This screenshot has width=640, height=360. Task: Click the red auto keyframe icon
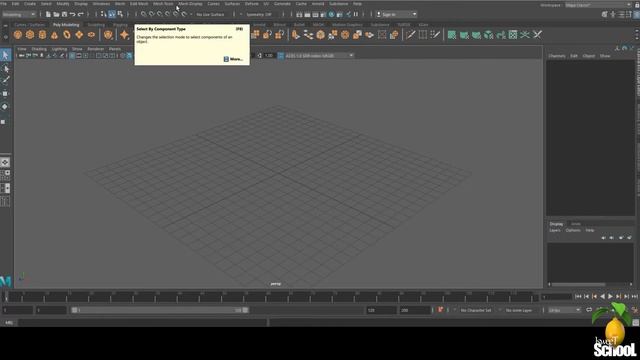coord(440,310)
